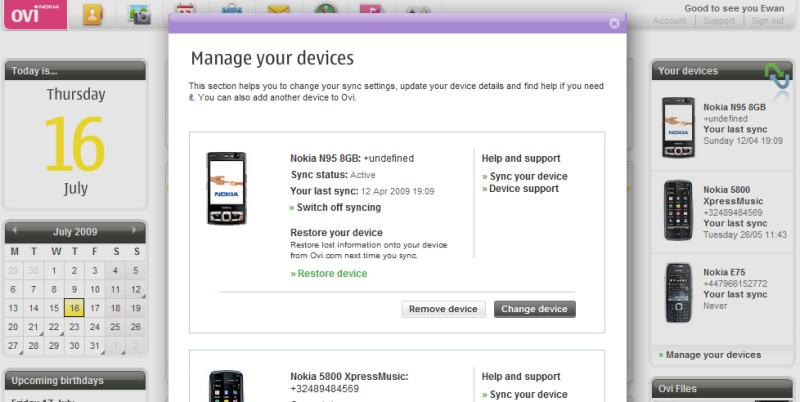
Task: Open the Store shopping bag icon
Action: coord(232,10)
